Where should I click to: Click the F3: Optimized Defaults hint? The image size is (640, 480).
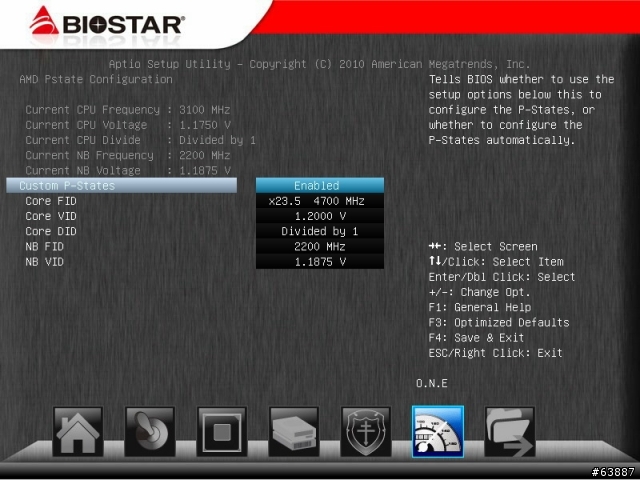click(x=499, y=322)
